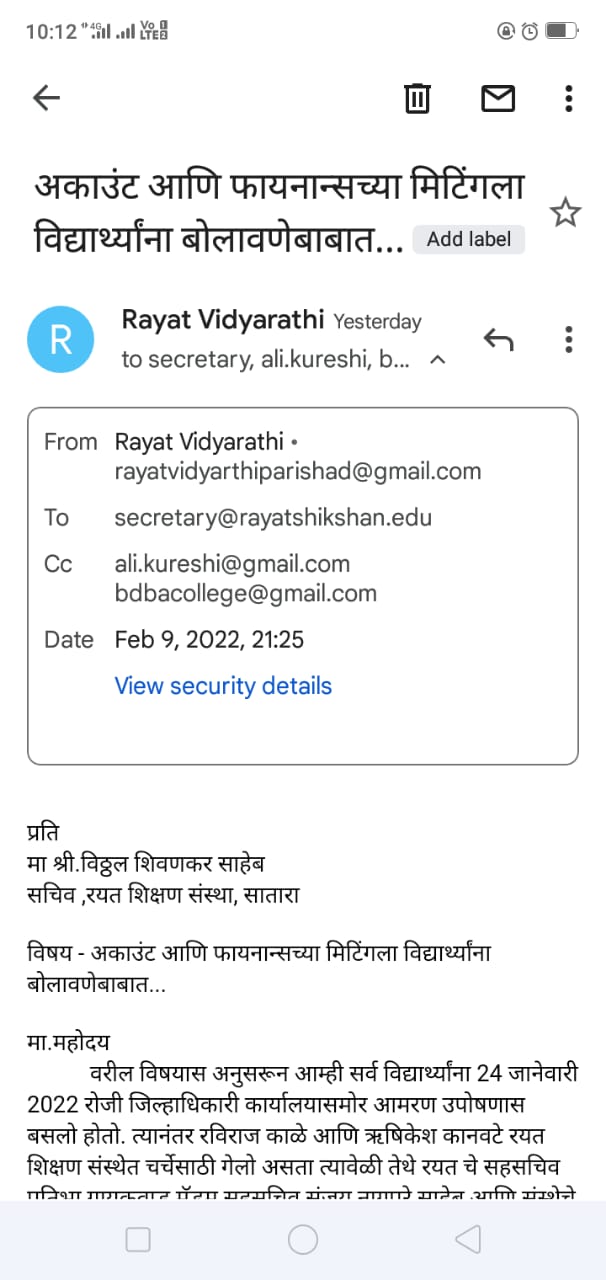The image size is (606, 1280).
Task: Open the top three-dot overflow menu
Action: coord(568,98)
